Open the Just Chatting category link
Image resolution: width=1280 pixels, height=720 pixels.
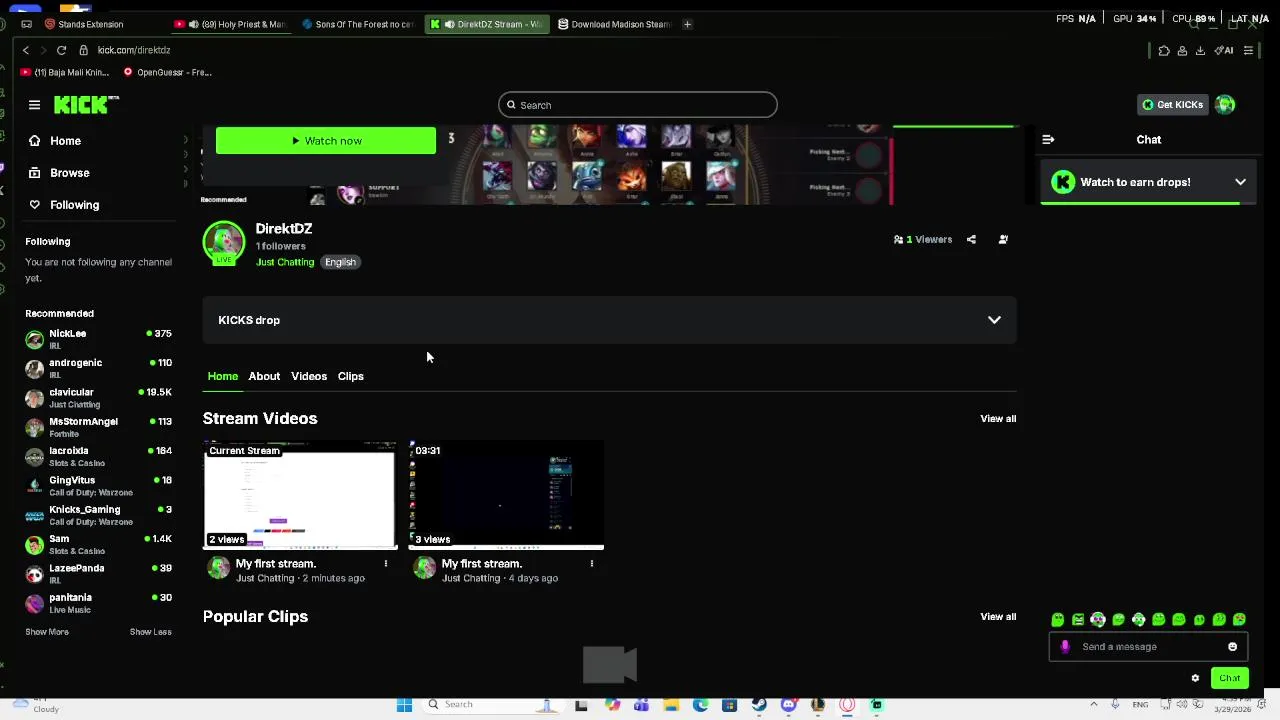pyautogui.click(x=285, y=262)
